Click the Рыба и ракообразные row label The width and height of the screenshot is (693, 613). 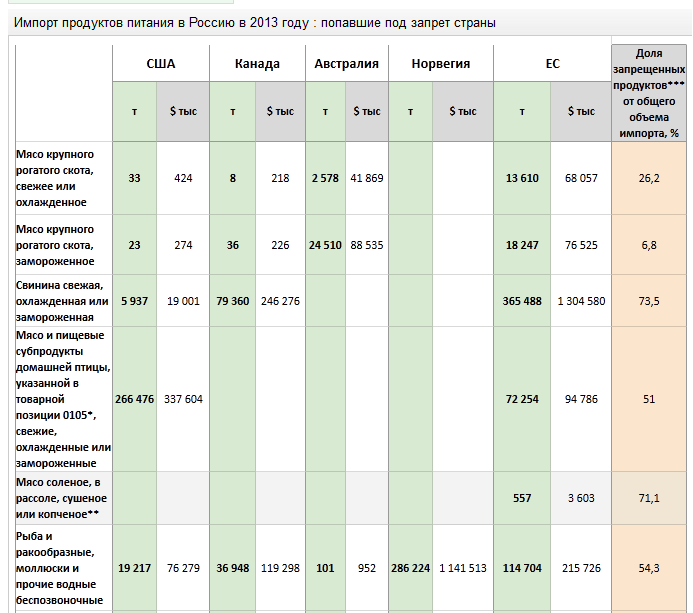(60, 568)
